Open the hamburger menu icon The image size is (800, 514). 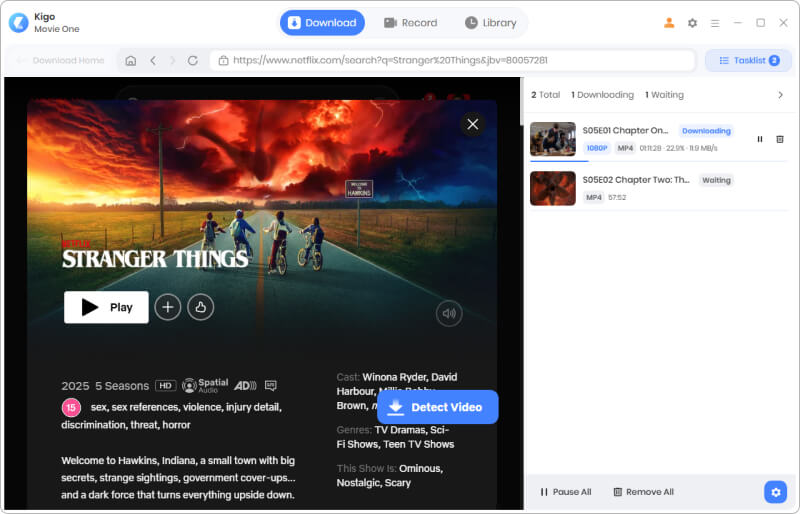point(715,23)
